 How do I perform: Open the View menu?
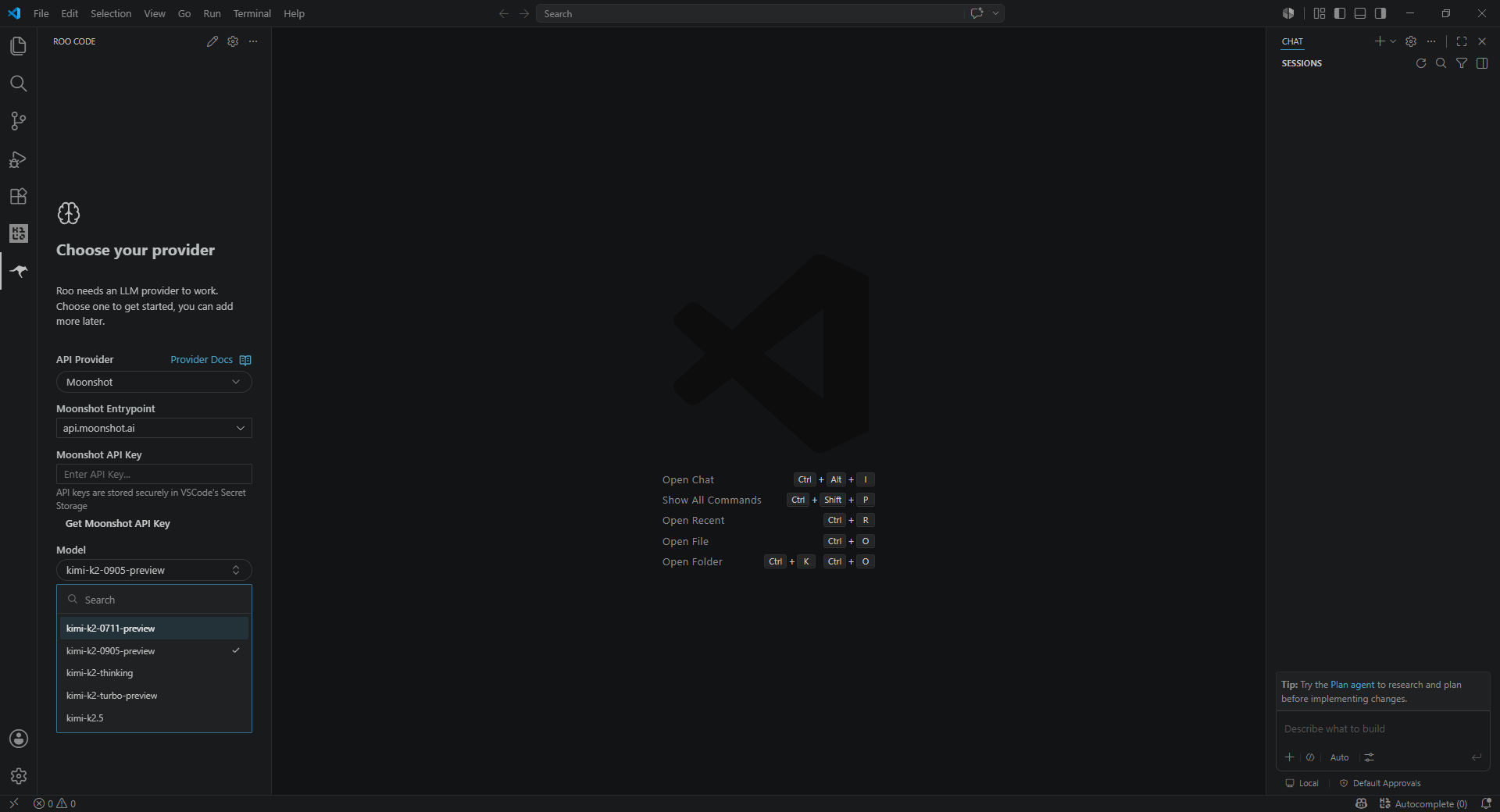155,13
